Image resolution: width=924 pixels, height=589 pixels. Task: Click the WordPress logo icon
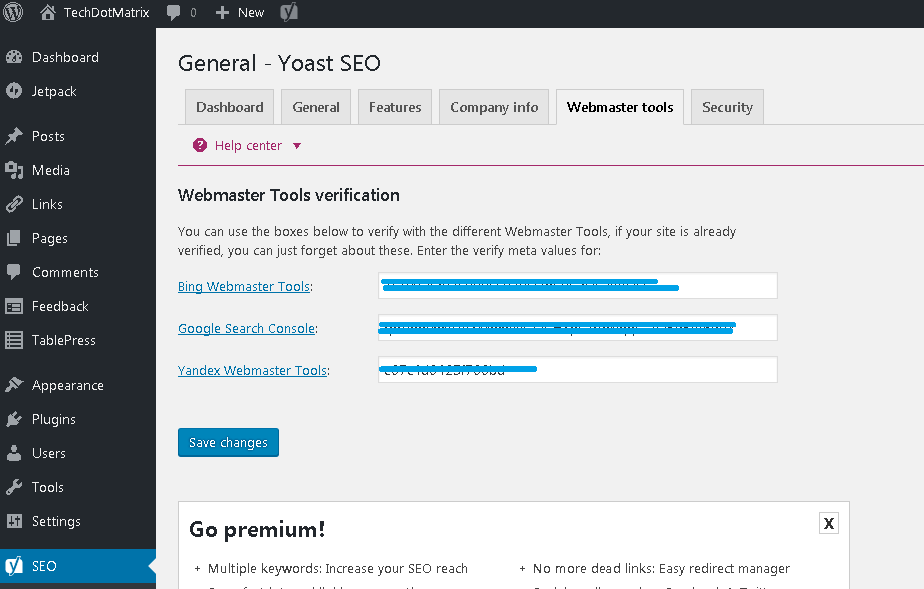14,13
